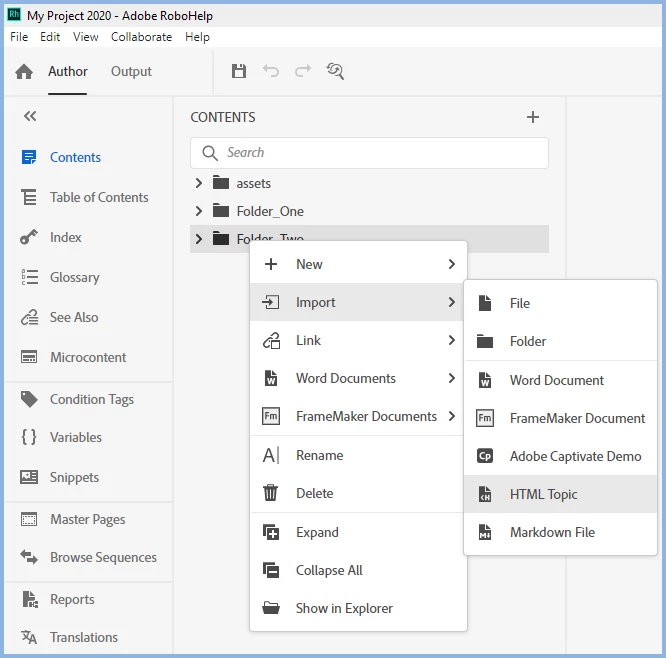Expand the Folder_Two chevron

pyautogui.click(x=198, y=239)
